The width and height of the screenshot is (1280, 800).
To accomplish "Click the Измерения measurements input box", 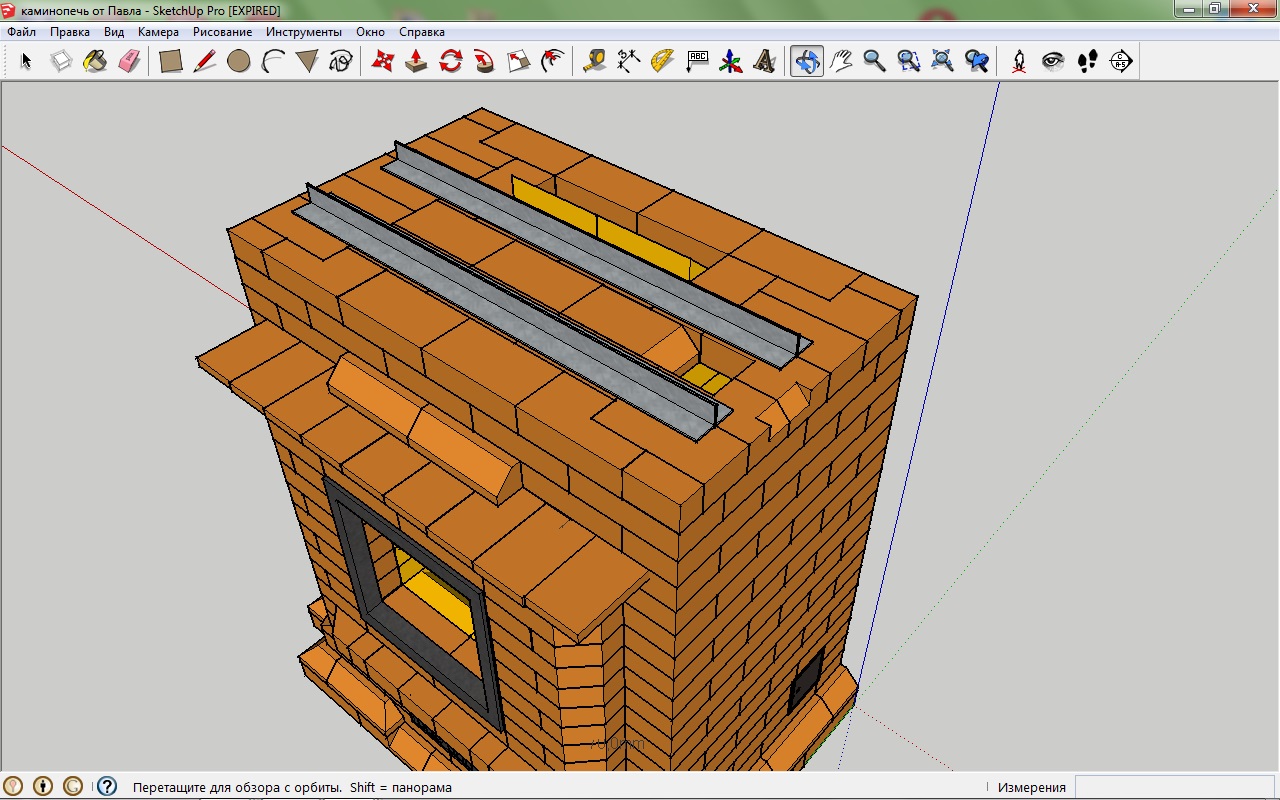I will tap(1175, 787).
